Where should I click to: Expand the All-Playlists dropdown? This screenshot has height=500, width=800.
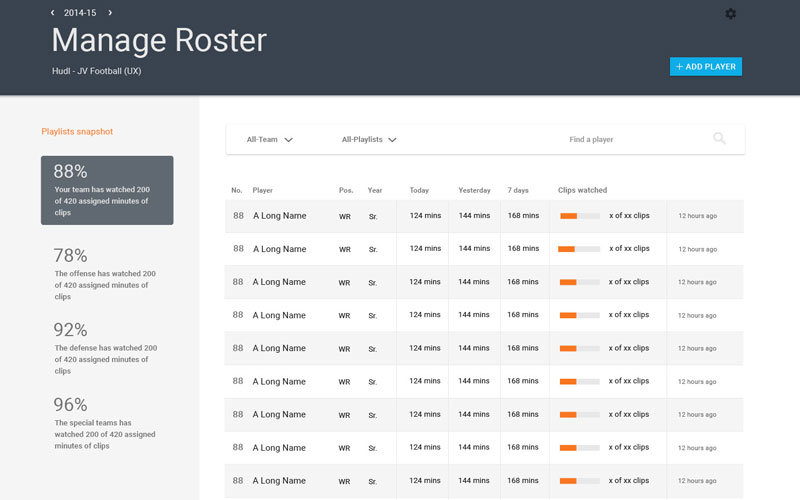click(369, 140)
